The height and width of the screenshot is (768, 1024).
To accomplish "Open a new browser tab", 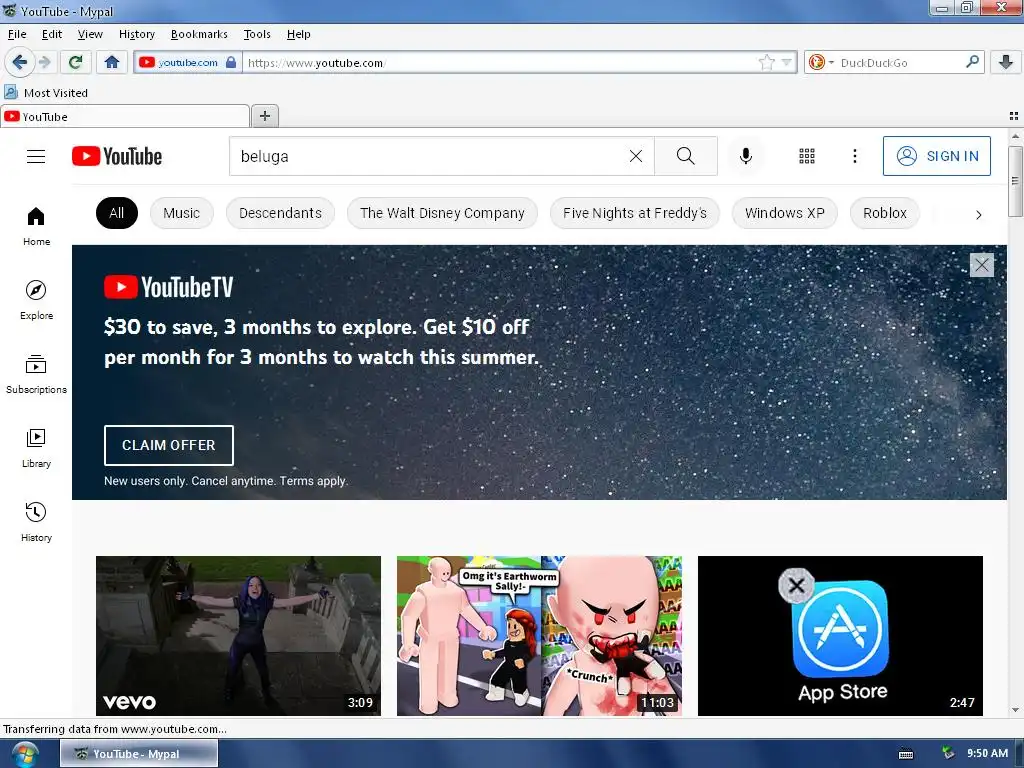I will pyautogui.click(x=264, y=116).
